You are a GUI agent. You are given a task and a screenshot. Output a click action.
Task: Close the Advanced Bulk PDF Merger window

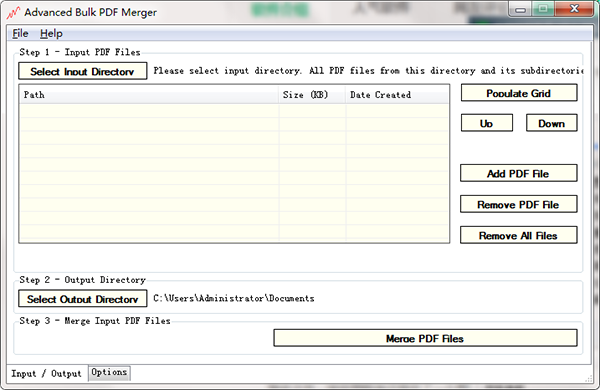pyautogui.click(x=574, y=9)
